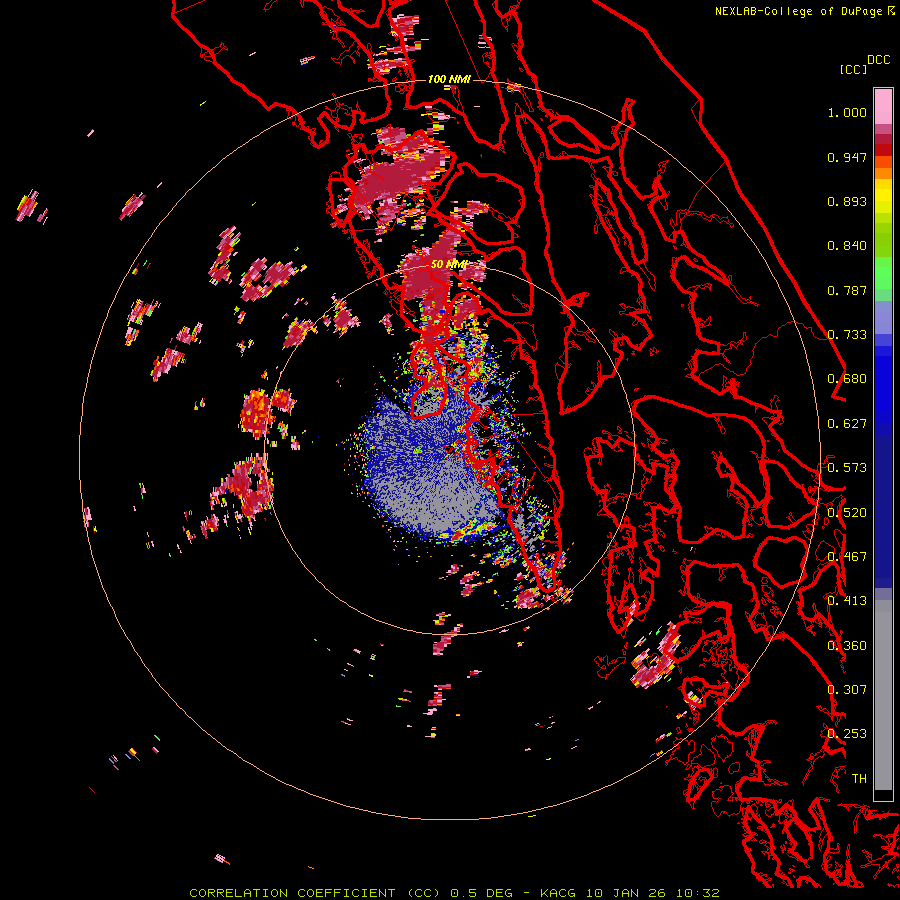Click the [CC] legend unit label
The image size is (900, 900).
(853, 69)
